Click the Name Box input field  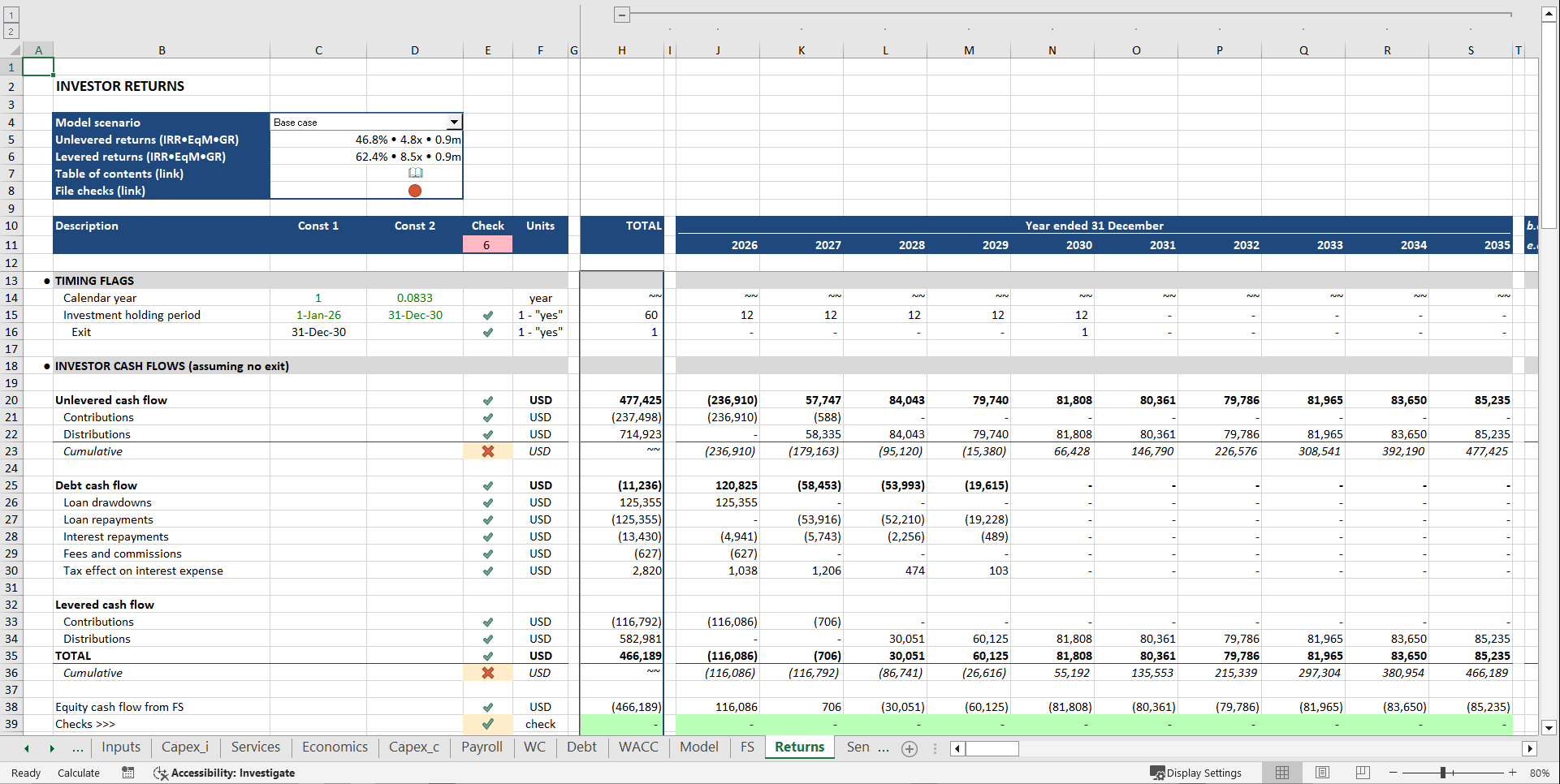992,748
